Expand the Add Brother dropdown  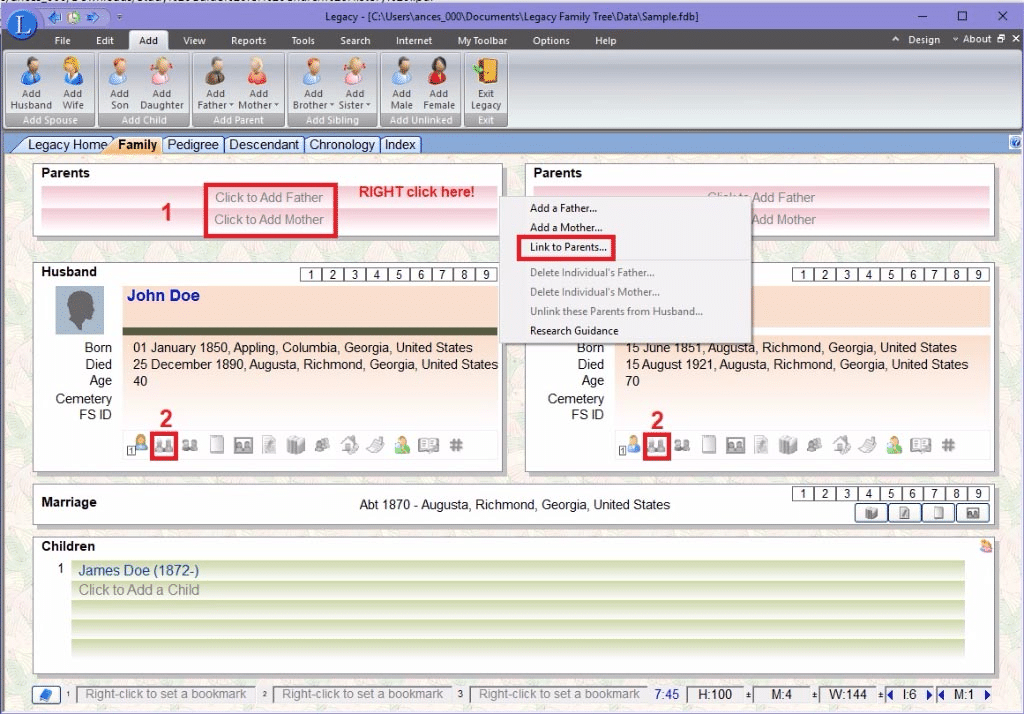click(x=332, y=105)
